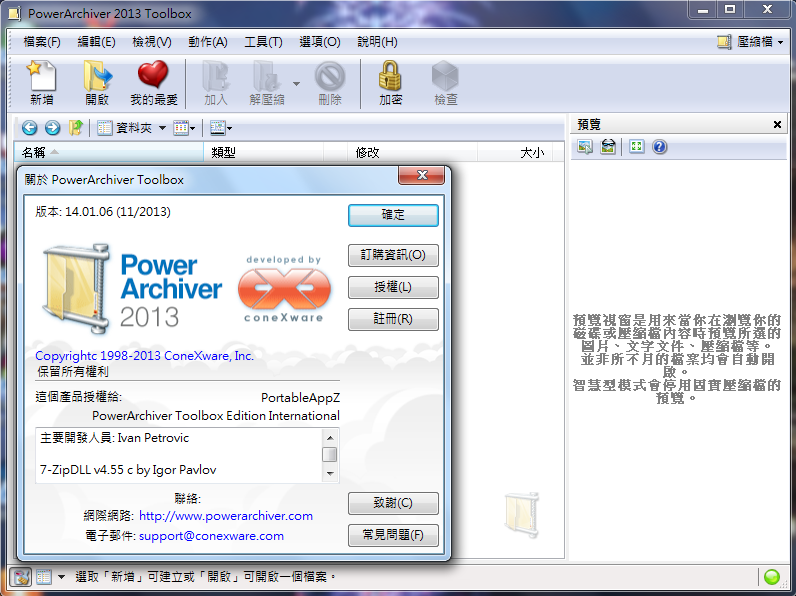Click the up-one-folder navigation icon
The image size is (796, 596).
[76, 128]
